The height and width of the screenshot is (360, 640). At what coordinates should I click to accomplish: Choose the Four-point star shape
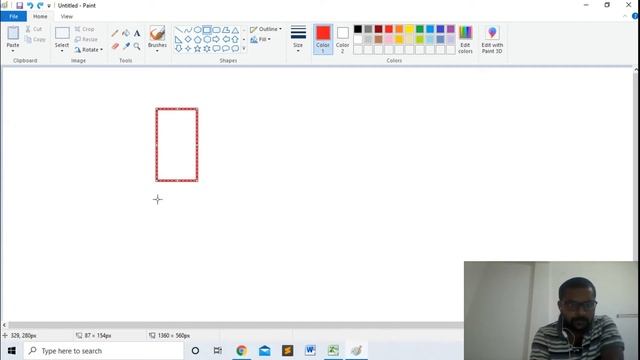coord(188,49)
